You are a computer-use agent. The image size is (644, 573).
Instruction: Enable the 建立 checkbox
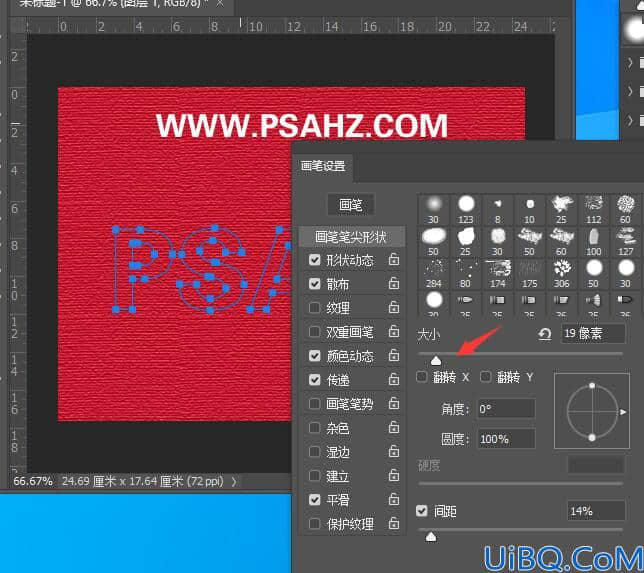315,476
